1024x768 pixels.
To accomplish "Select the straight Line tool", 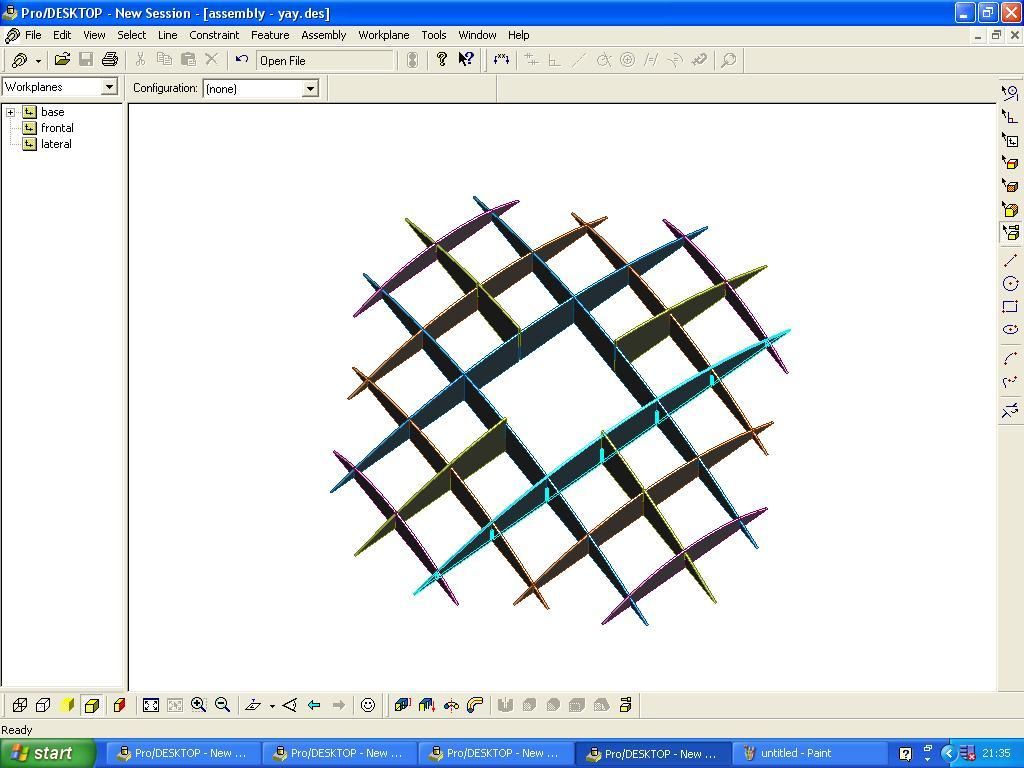I will tap(1010, 261).
